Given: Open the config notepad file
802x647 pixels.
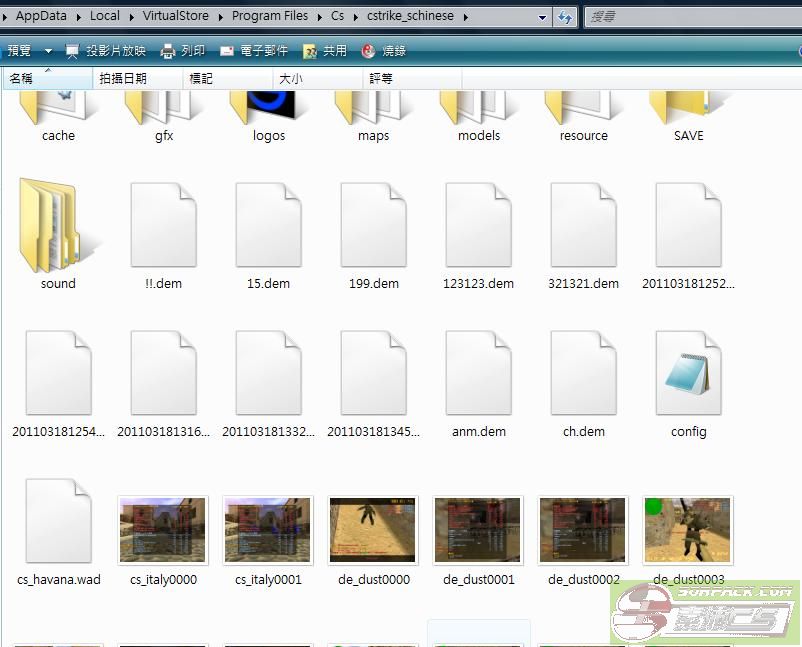Looking at the screenshot, I should pyautogui.click(x=688, y=373).
